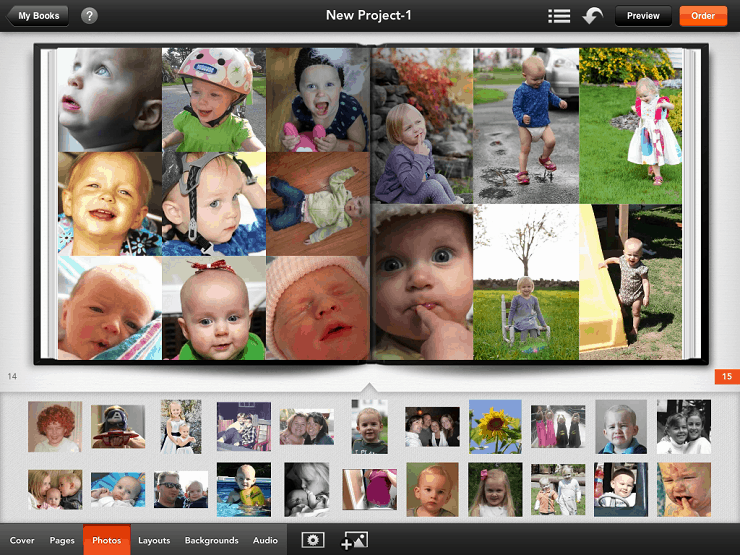Select the newborn wrapped in striped blanket photo

tap(109, 308)
